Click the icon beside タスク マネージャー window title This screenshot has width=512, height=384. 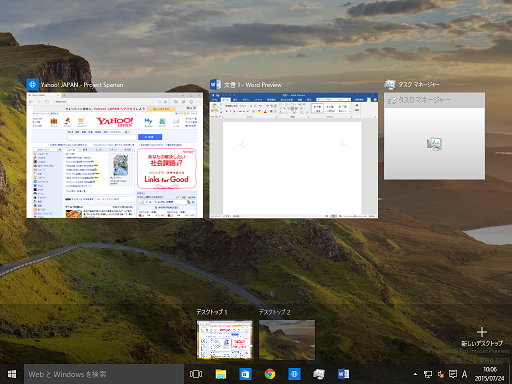390,85
